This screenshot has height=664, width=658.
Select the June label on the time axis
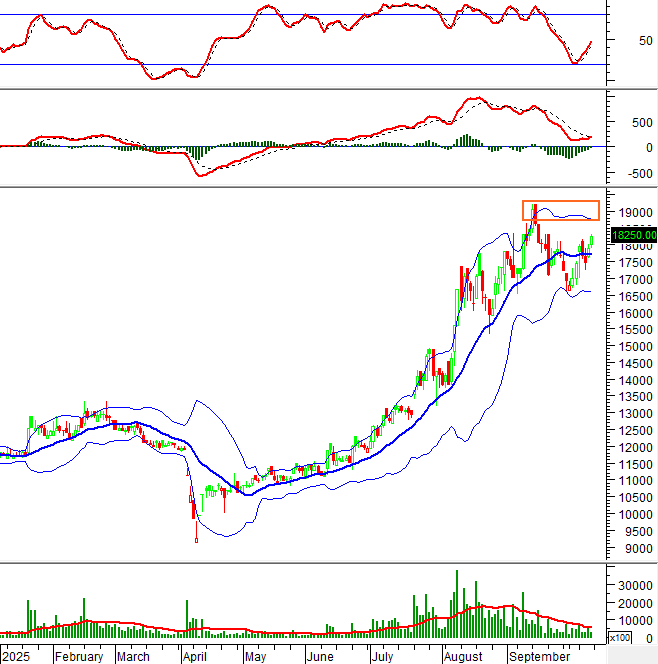pos(319,657)
